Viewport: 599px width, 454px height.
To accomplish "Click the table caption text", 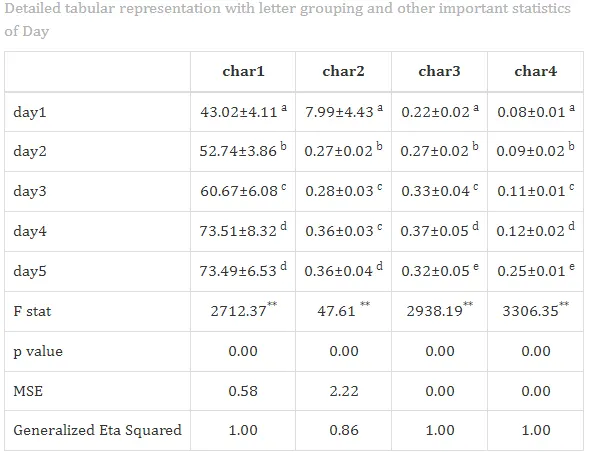I will tap(287, 19).
